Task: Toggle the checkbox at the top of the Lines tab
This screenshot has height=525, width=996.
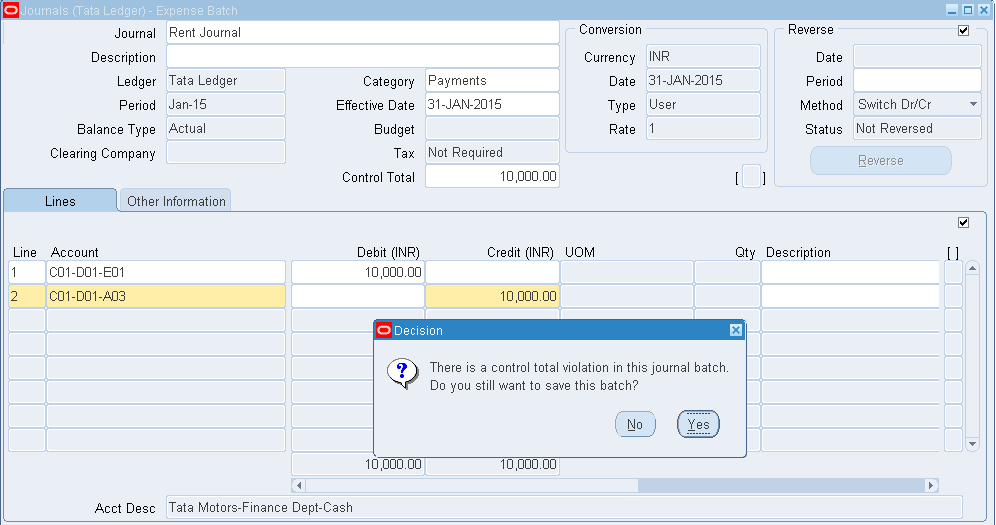Action: [x=963, y=222]
